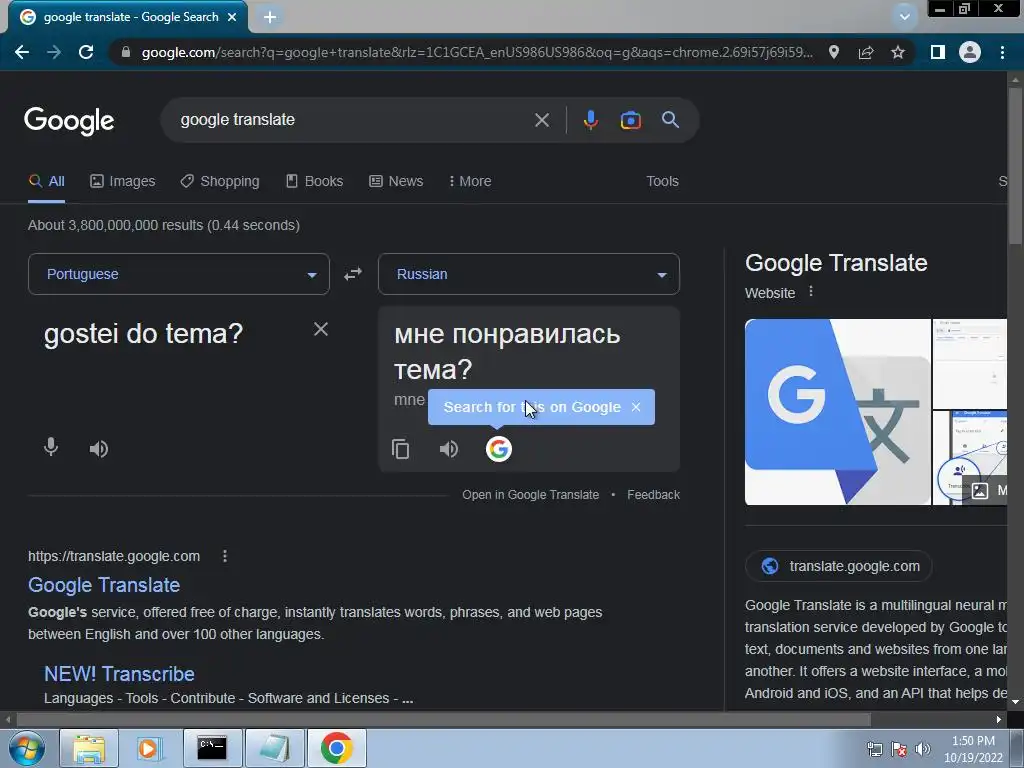This screenshot has height=768, width=1024.
Task: Click the browser forward arrow
Action: (54, 52)
